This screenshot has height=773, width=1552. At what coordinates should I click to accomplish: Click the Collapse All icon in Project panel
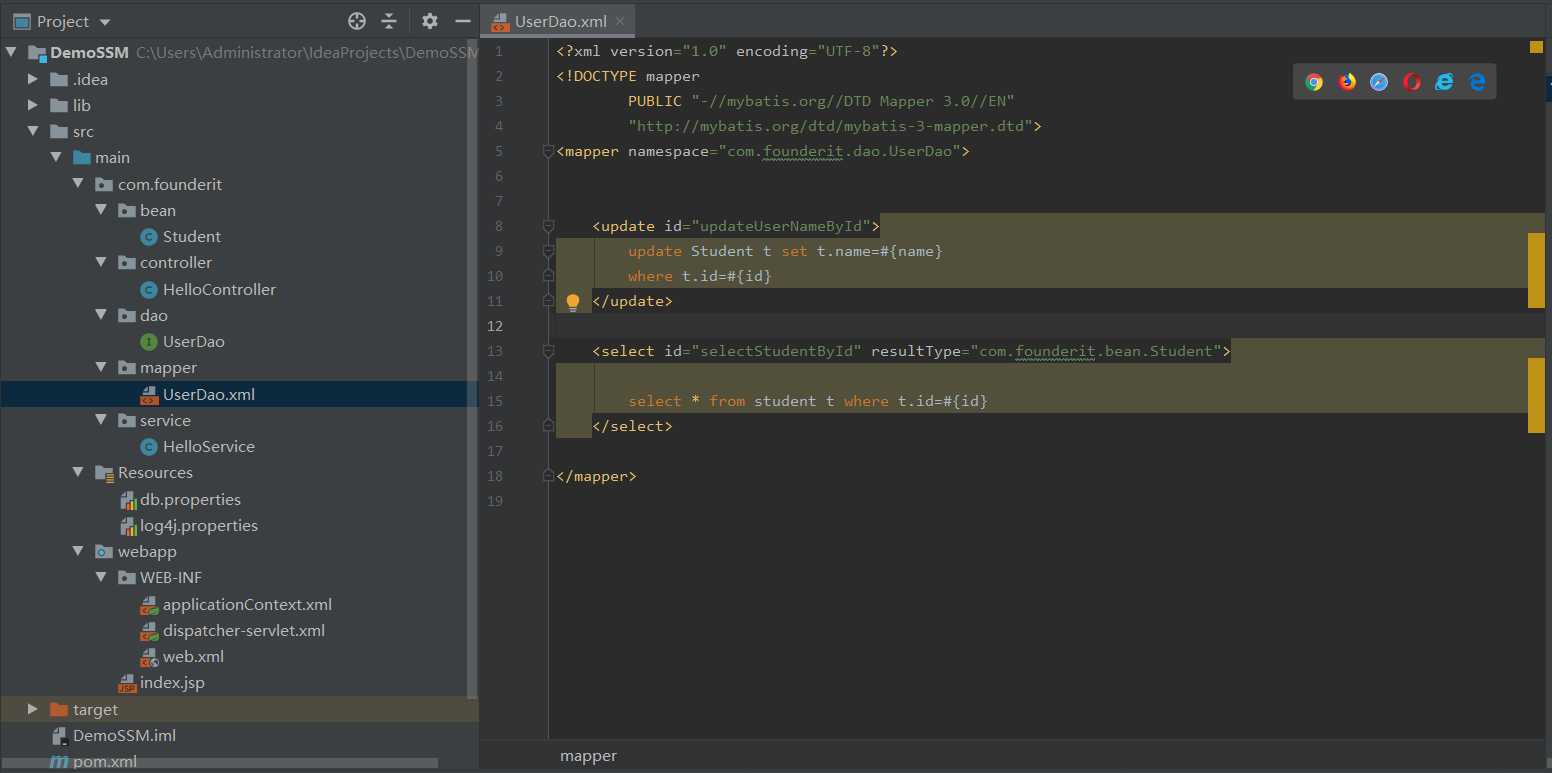(389, 21)
